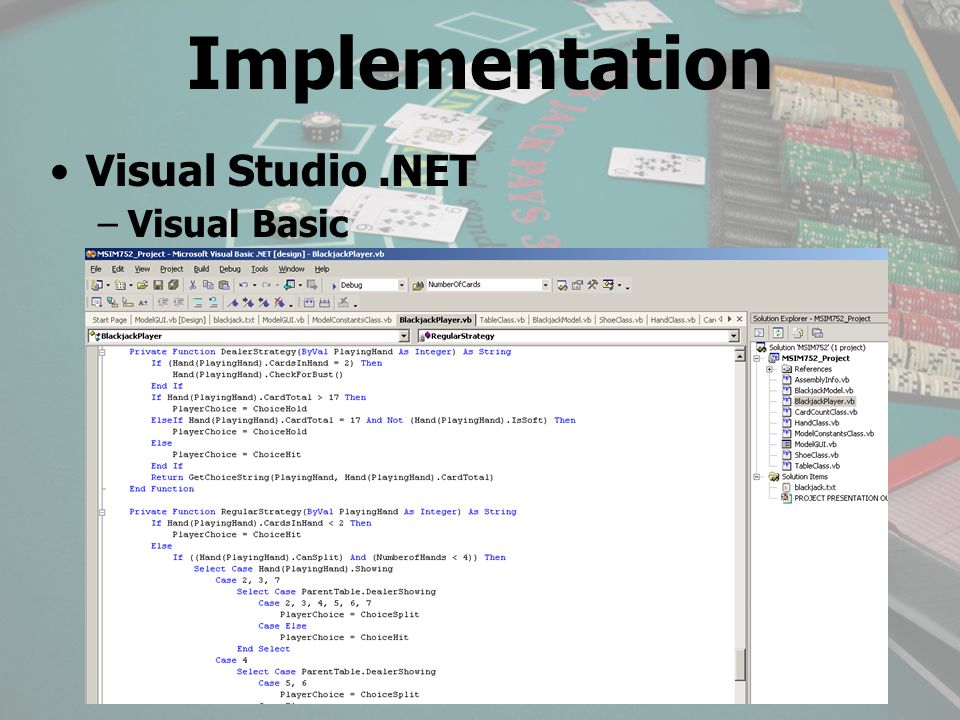Switch to the ModelGUI.vb [Design] tab
The height and width of the screenshot is (720, 960).
coord(170,320)
